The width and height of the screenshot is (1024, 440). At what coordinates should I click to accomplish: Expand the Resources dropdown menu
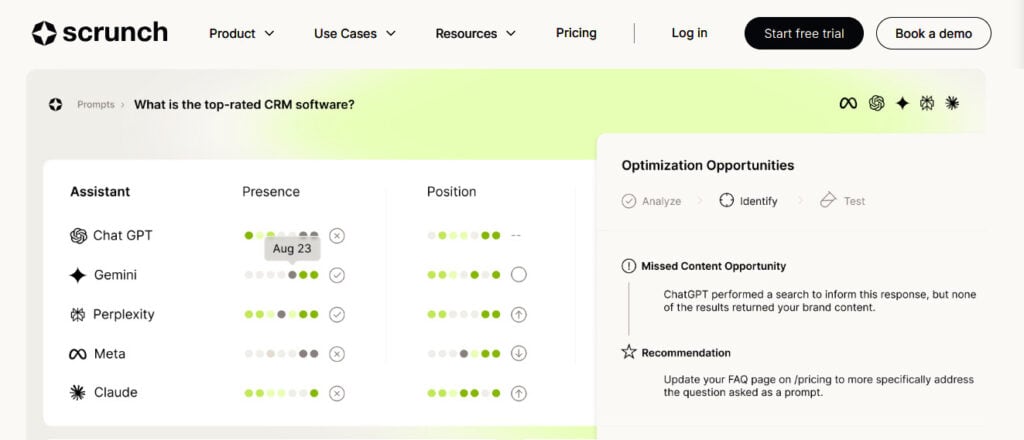(x=476, y=33)
